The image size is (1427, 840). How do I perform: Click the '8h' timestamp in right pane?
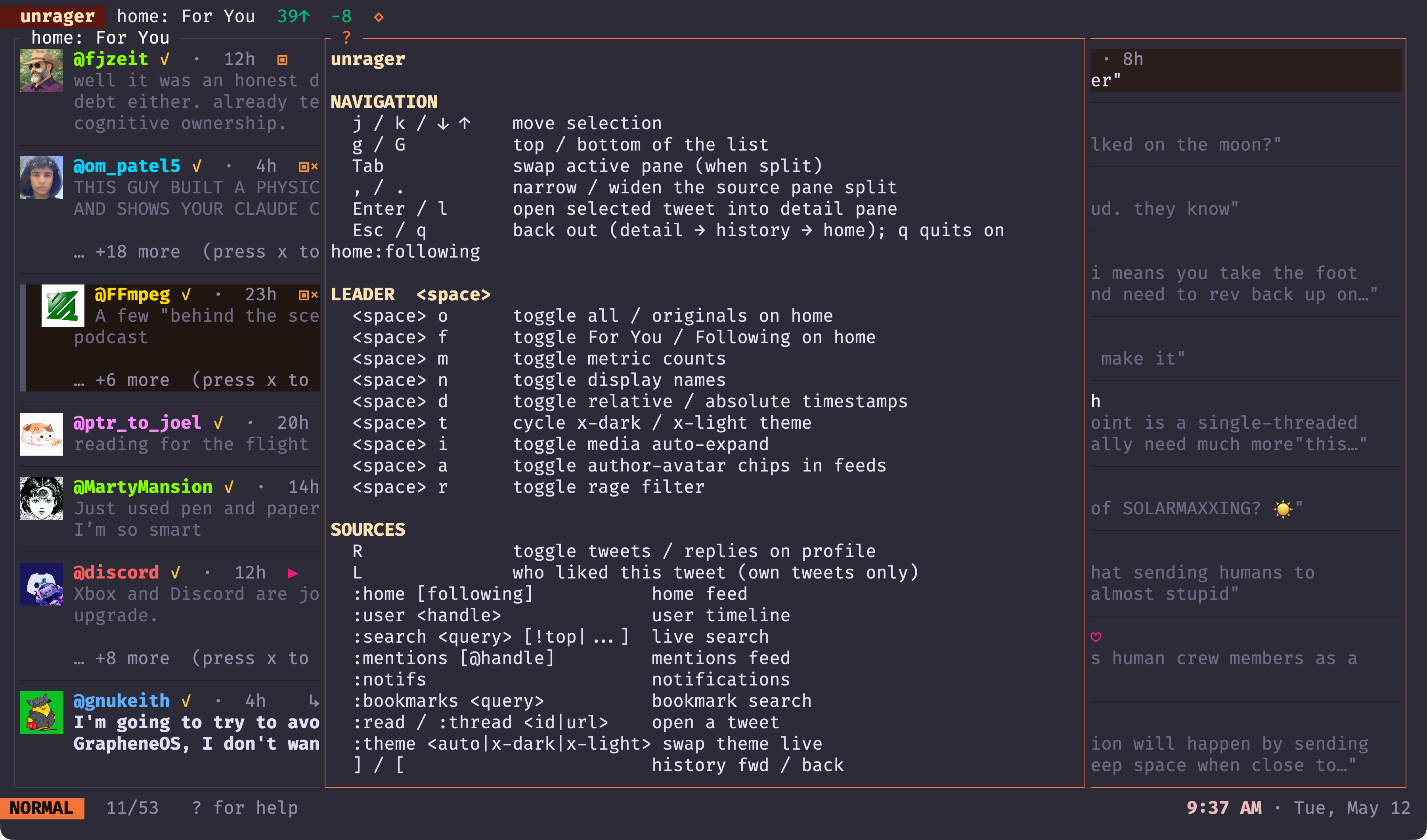pyautogui.click(x=1133, y=59)
